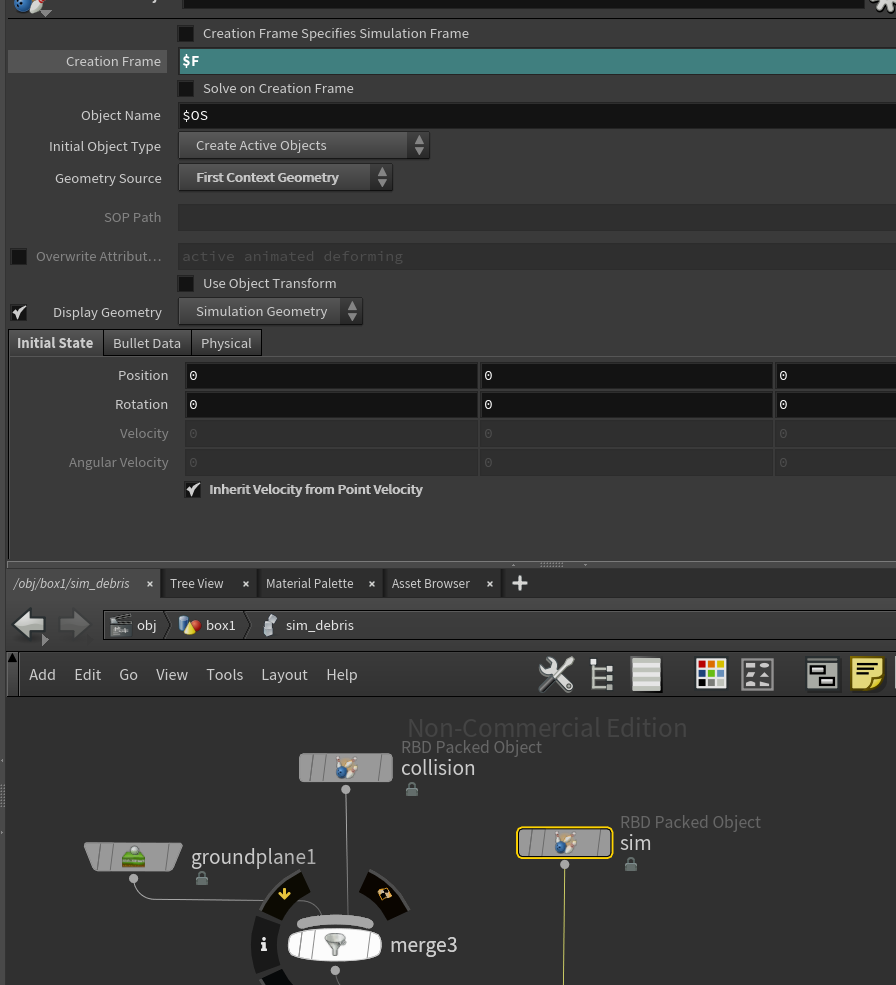Switch to the Material Palette tab
This screenshot has width=896, height=985.
coord(310,584)
